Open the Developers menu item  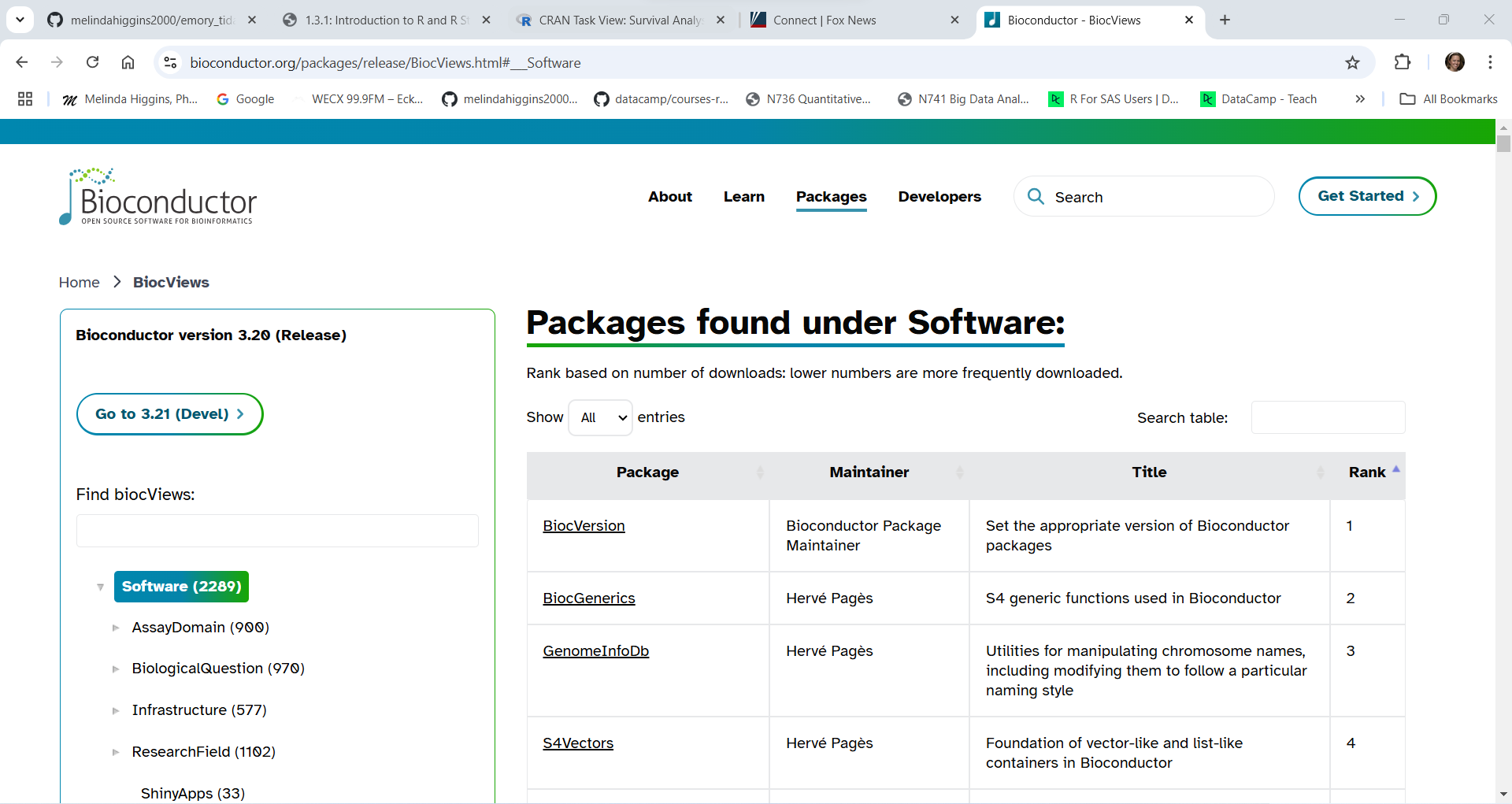click(939, 197)
